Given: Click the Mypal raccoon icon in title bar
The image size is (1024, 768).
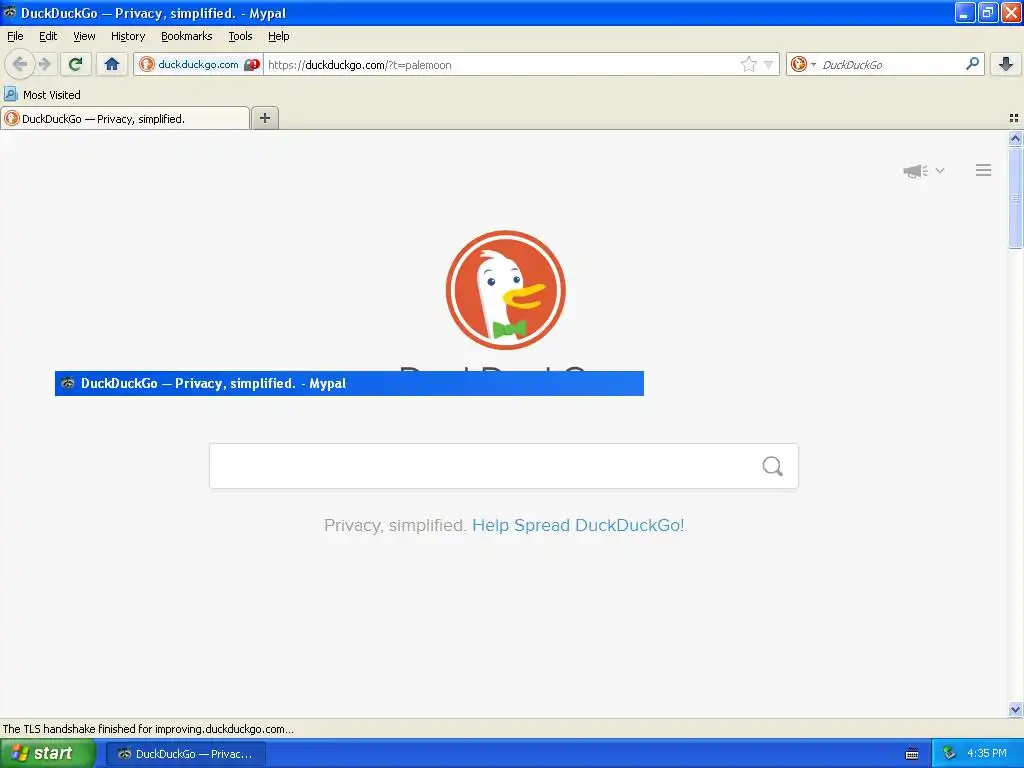Looking at the screenshot, I should pyautogui.click(x=10, y=12).
